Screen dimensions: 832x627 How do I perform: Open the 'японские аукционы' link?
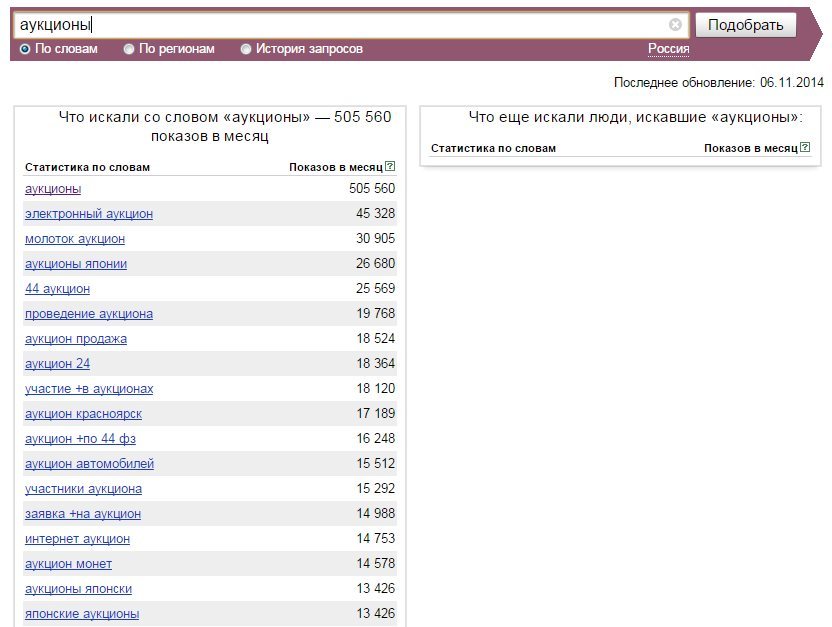[82, 614]
